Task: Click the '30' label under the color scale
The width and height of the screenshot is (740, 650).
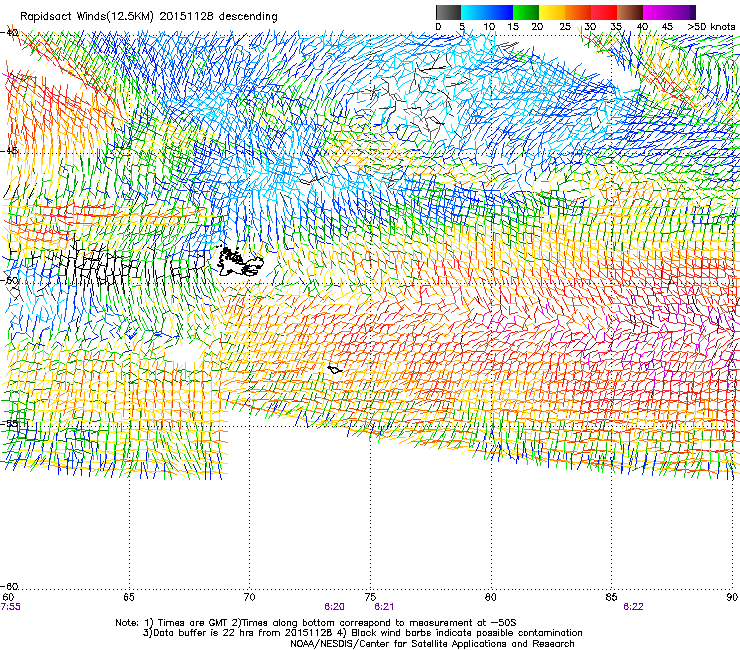Action: [590, 27]
